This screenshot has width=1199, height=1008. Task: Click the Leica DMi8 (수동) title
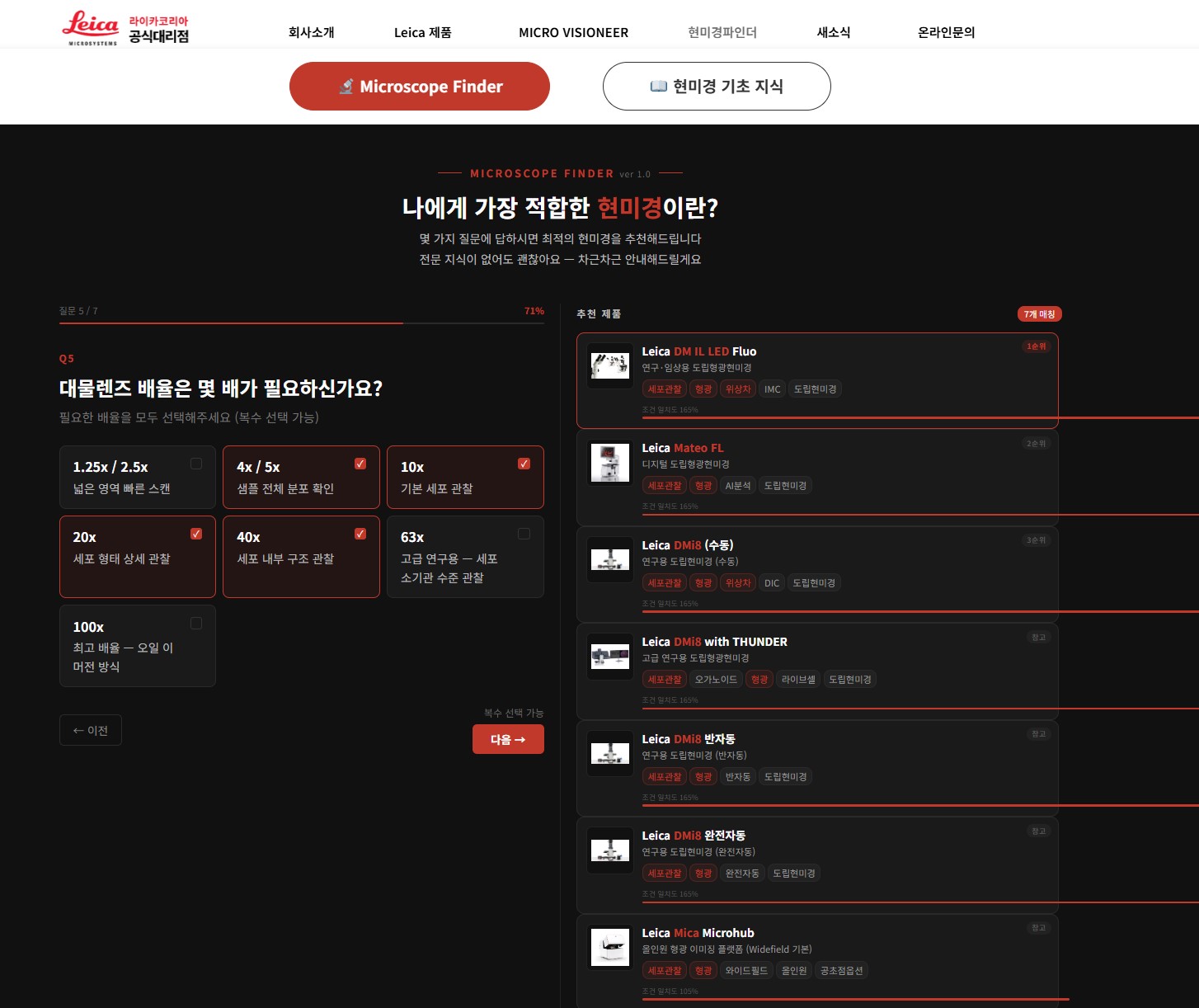tap(688, 545)
